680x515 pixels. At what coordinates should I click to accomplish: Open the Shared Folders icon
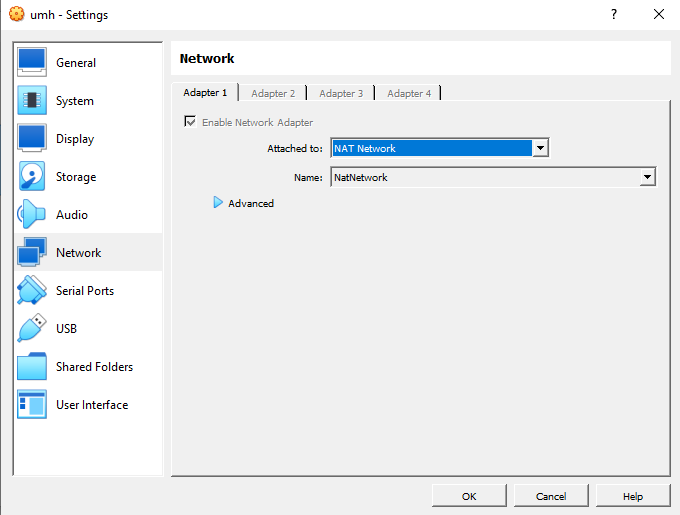tap(32, 366)
